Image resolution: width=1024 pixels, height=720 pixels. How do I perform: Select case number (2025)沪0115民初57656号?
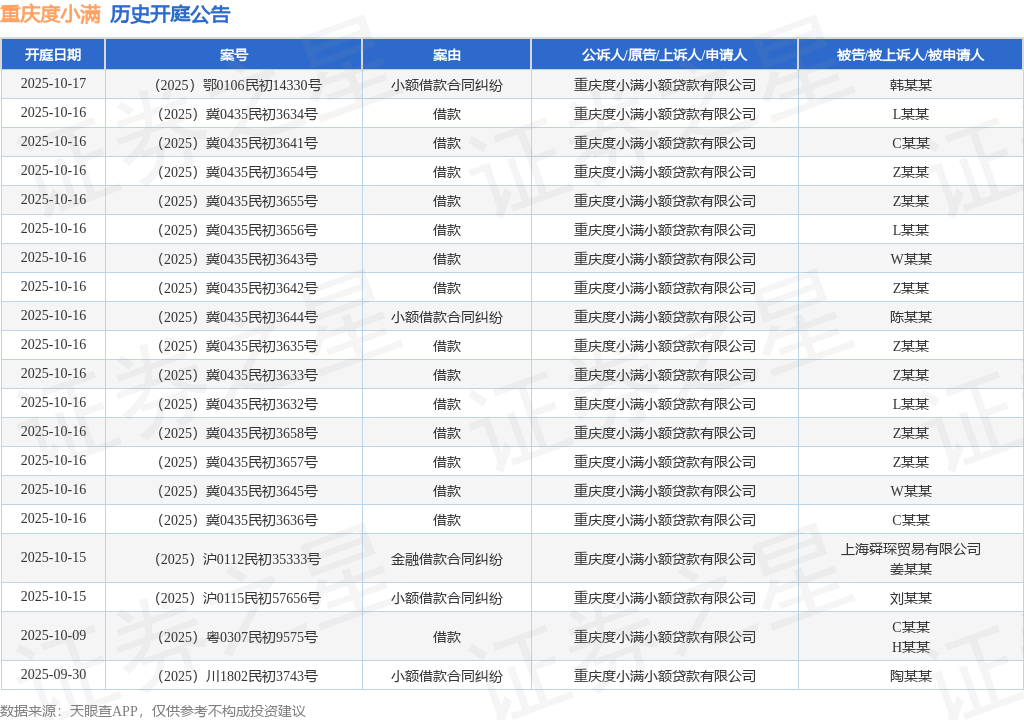click(234, 598)
